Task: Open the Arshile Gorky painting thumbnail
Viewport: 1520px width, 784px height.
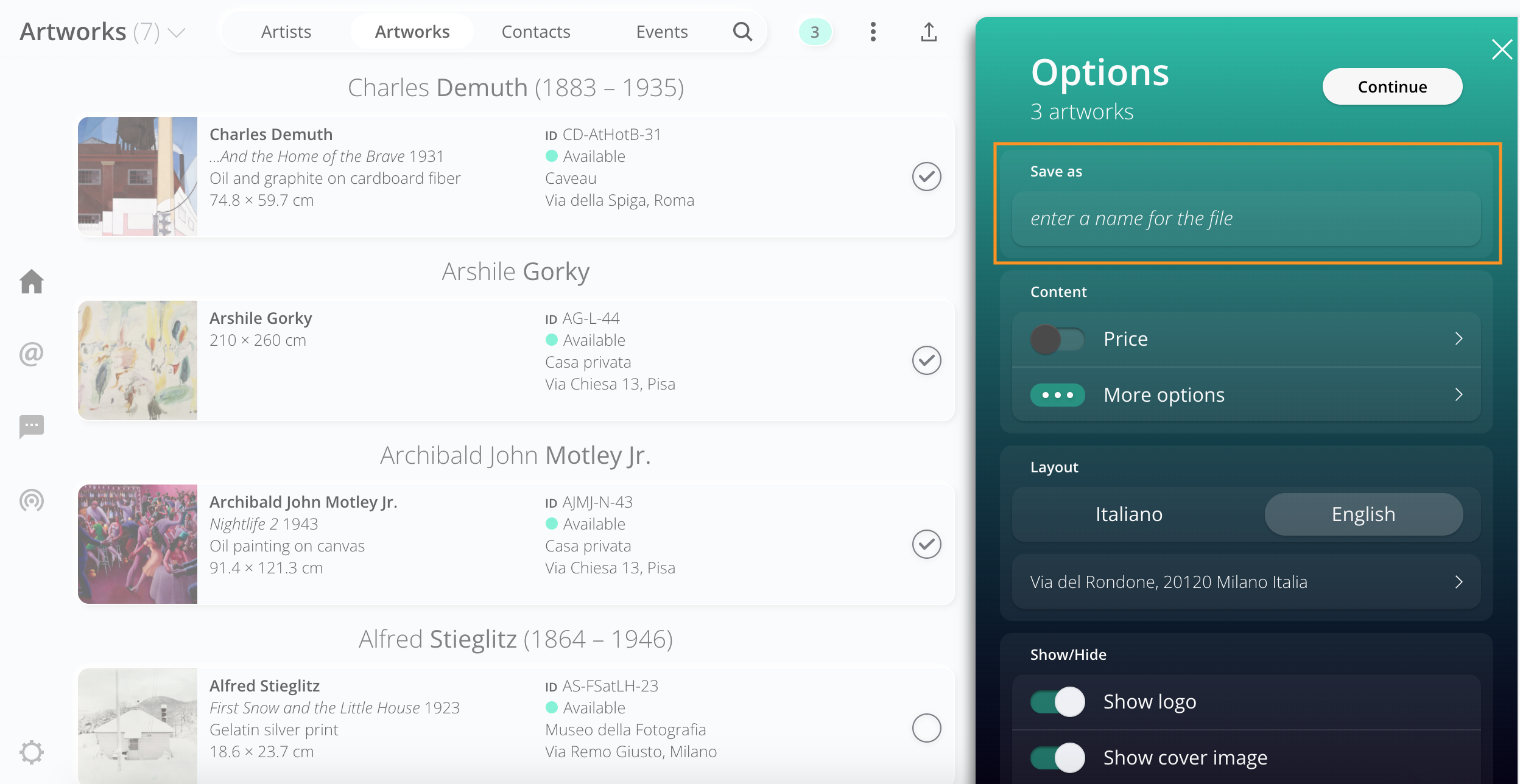Action: point(138,360)
